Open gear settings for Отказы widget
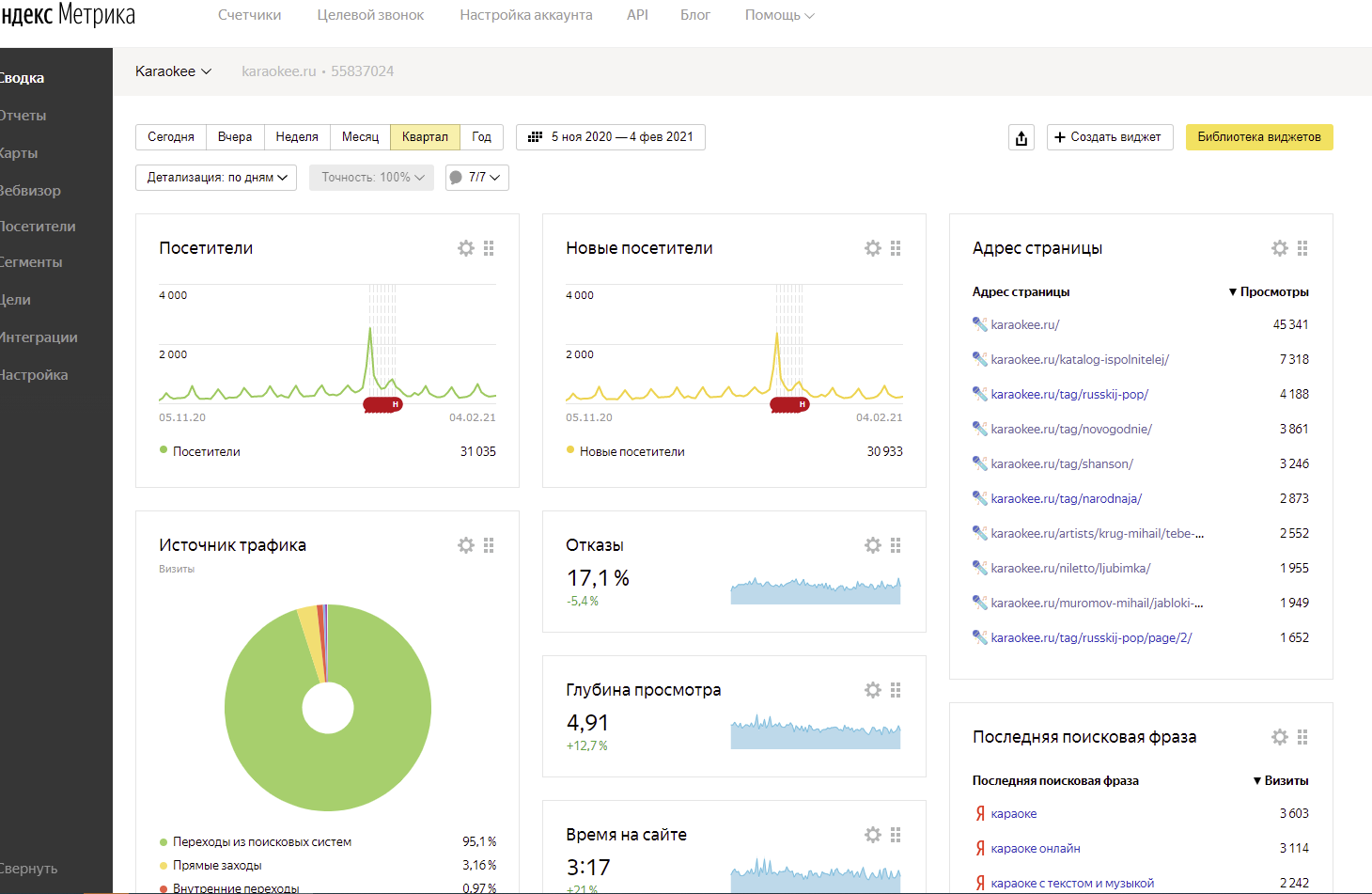Viewport: 1372px width, 894px height. [873, 545]
